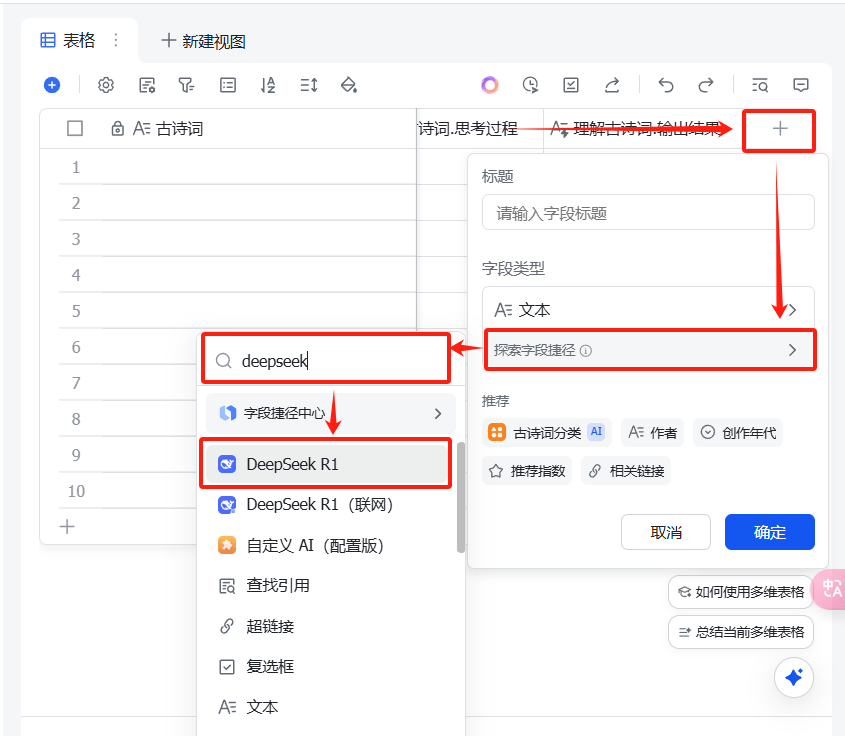Adjust row height icon

[x=309, y=85]
